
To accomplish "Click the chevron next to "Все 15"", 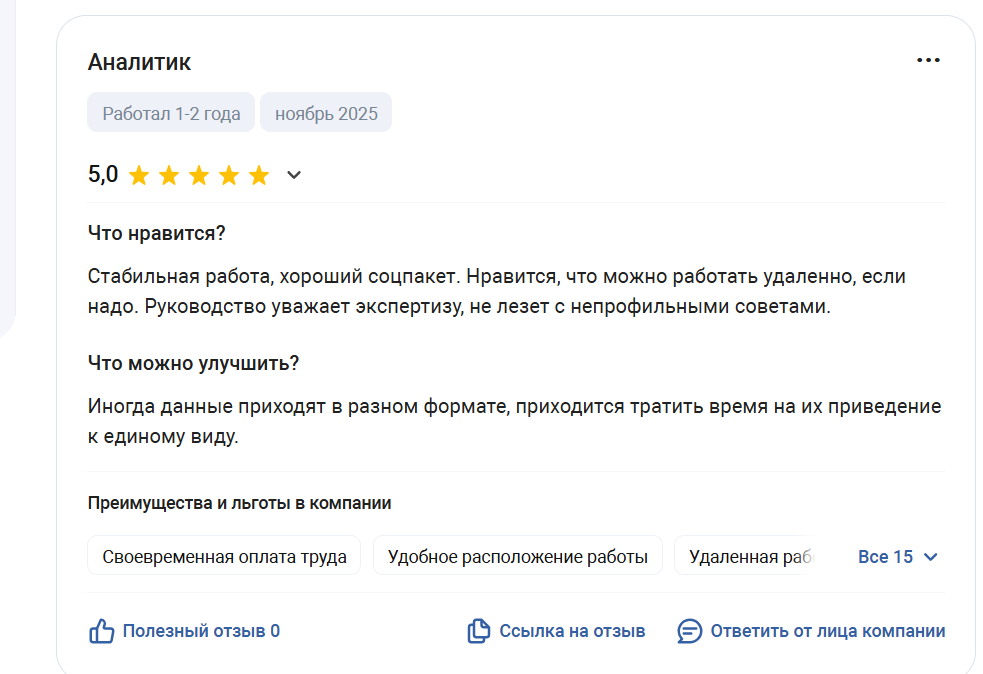I will coord(931,557).
